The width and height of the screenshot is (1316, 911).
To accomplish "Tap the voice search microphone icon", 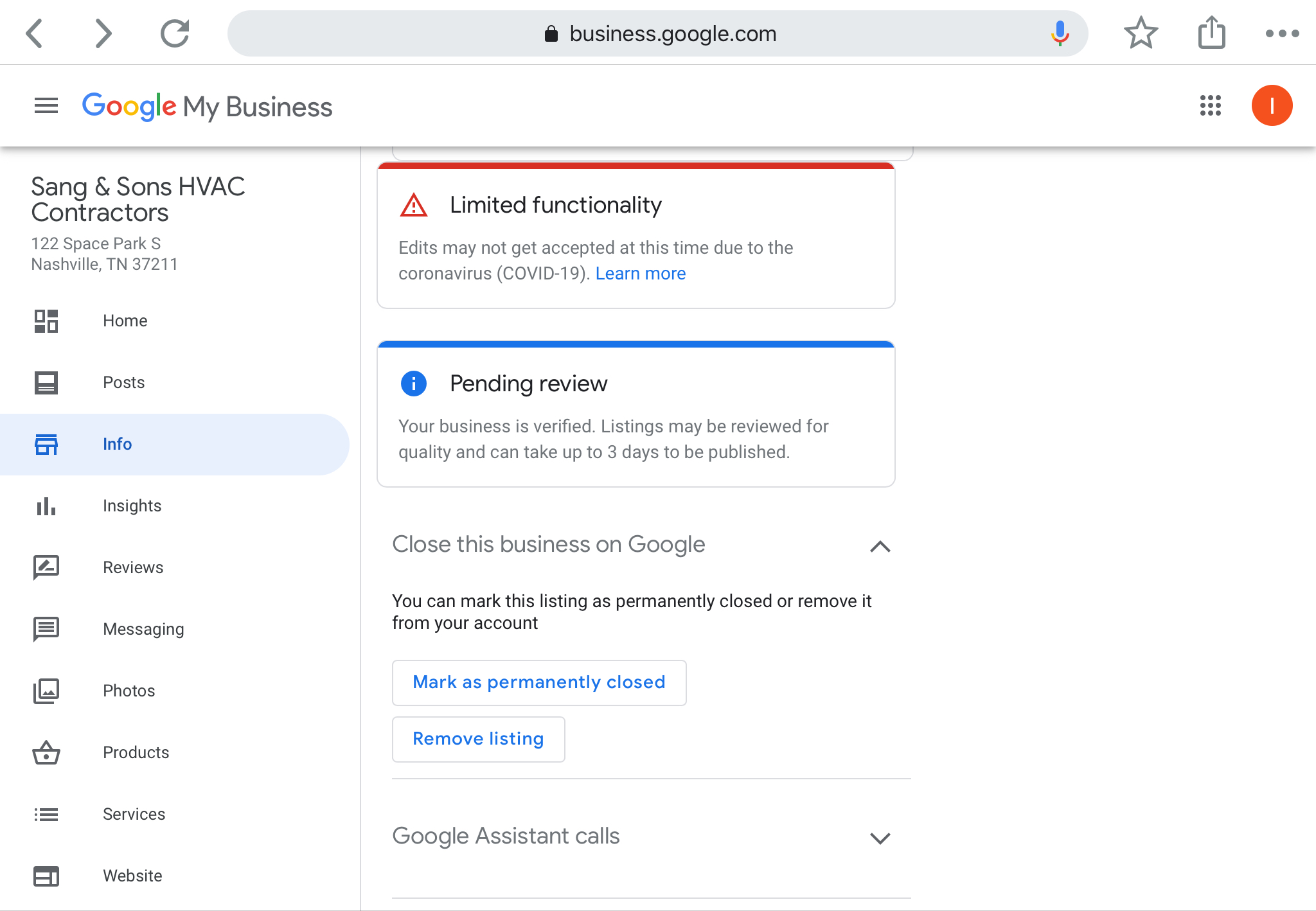I will pyautogui.click(x=1060, y=33).
